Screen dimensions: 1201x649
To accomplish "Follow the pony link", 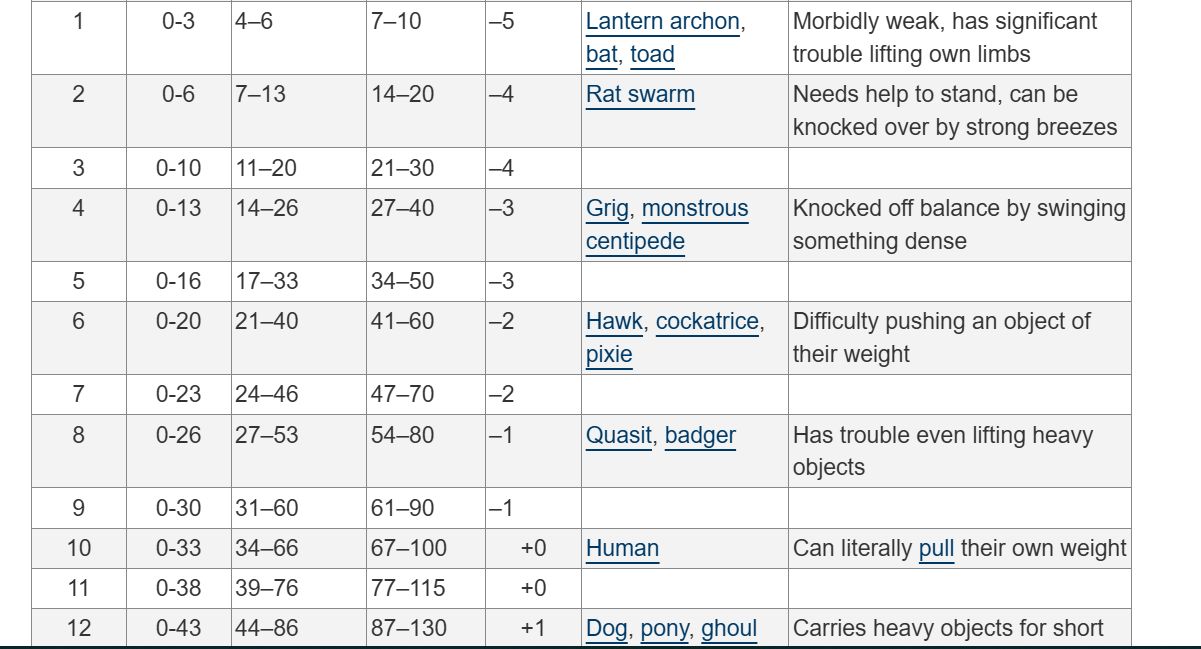I will (664, 629).
